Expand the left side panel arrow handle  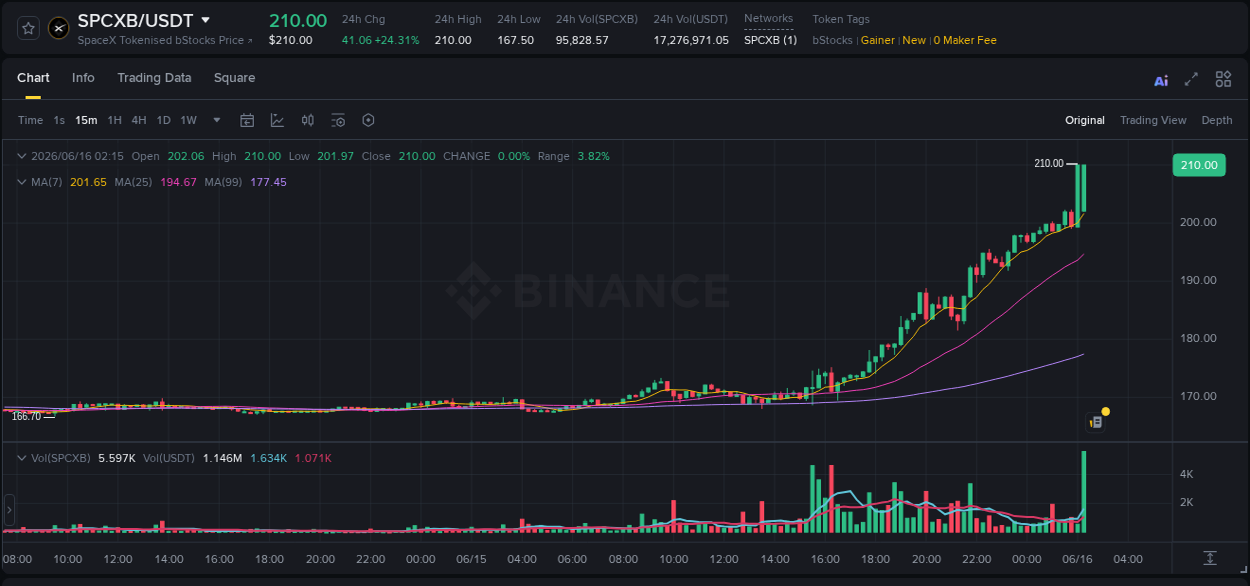9,510
